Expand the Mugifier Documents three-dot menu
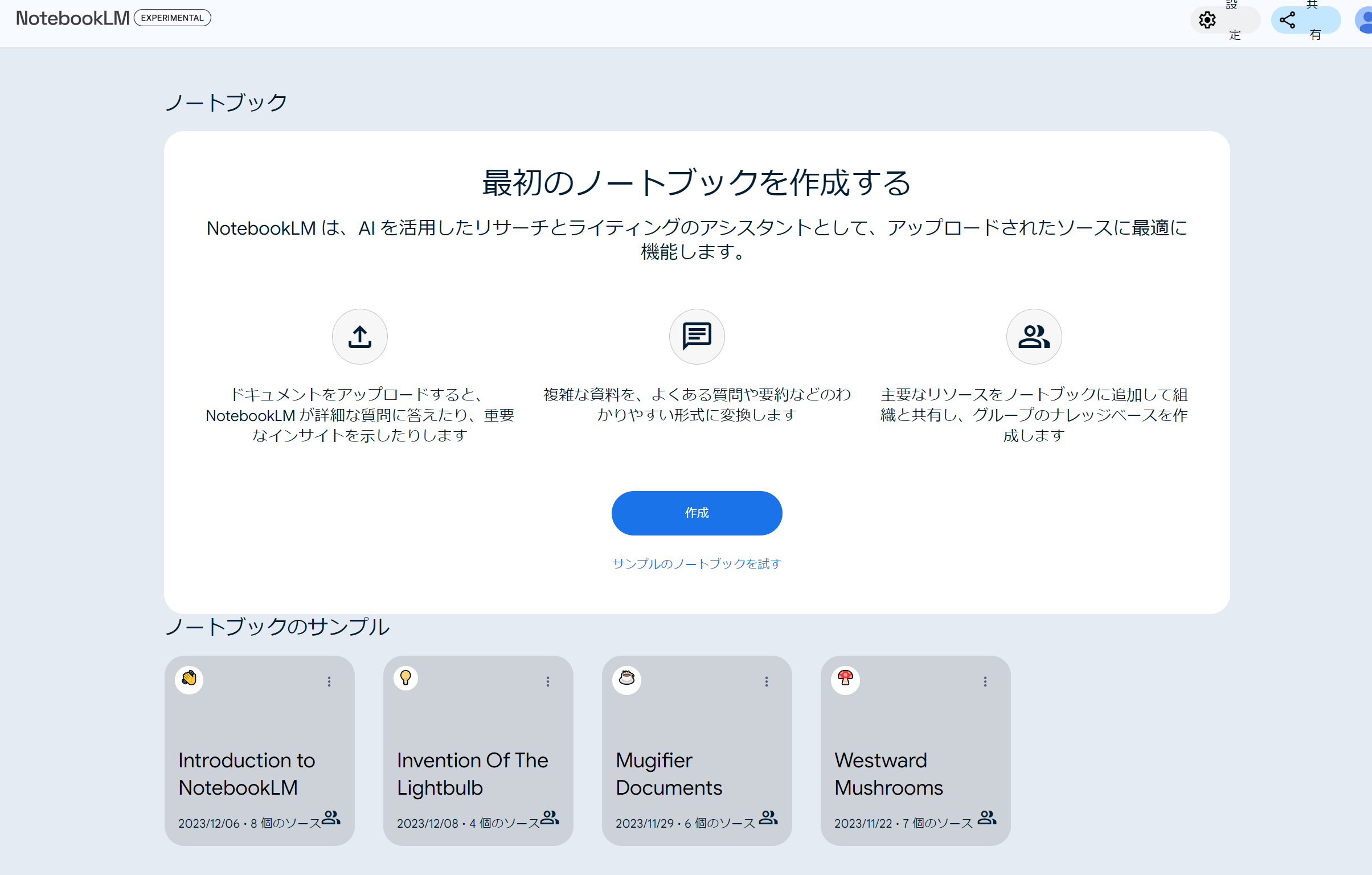This screenshot has height=875, width=1372. (767, 682)
